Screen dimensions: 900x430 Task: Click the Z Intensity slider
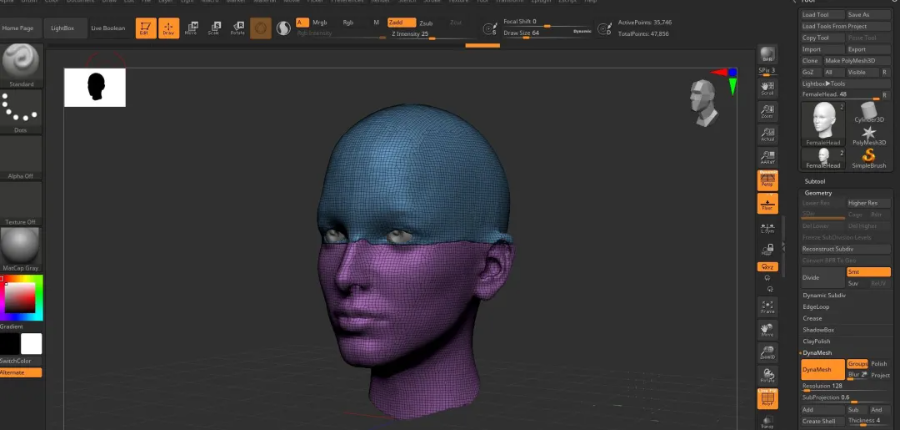coord(432,34)
